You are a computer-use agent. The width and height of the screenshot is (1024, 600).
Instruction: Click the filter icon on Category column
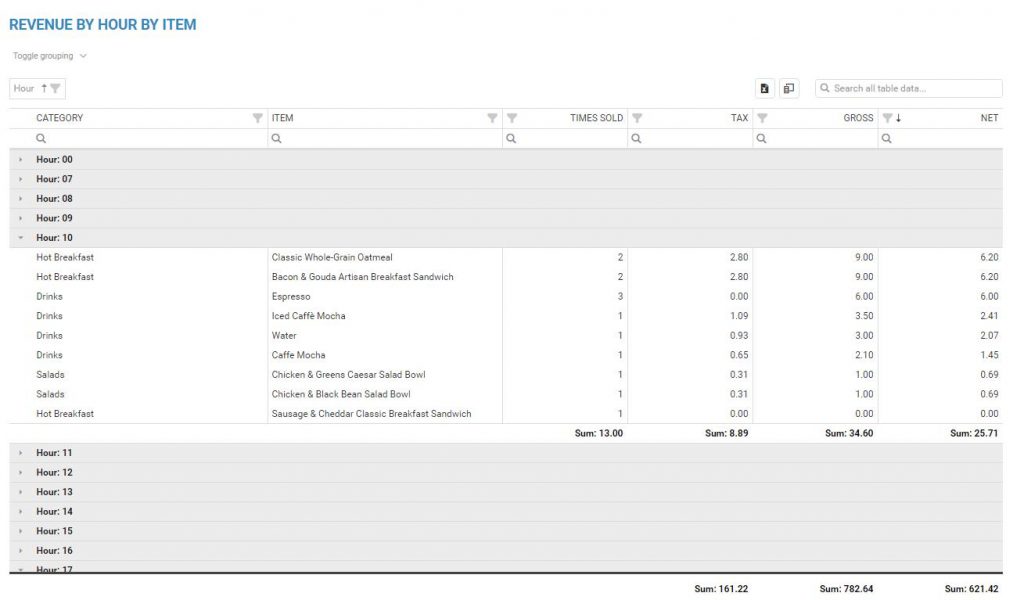[257, 118]
